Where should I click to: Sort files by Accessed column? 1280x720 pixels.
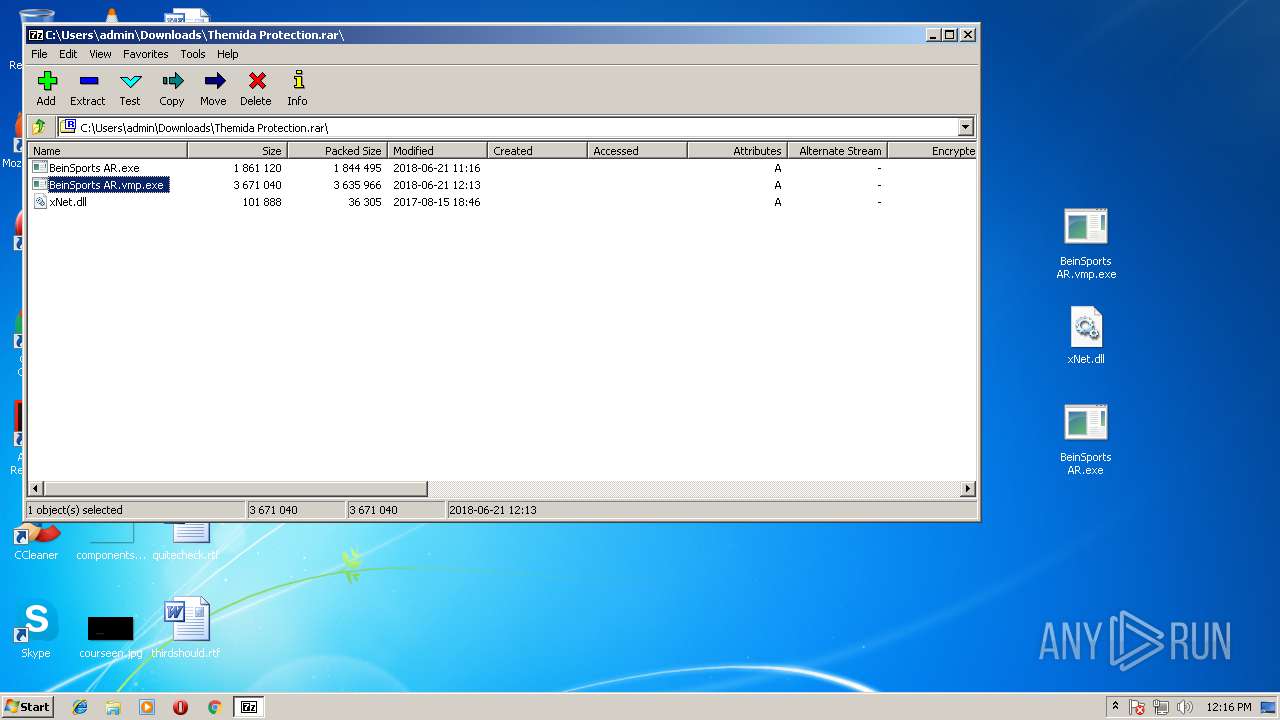click(x=638, y=151)
